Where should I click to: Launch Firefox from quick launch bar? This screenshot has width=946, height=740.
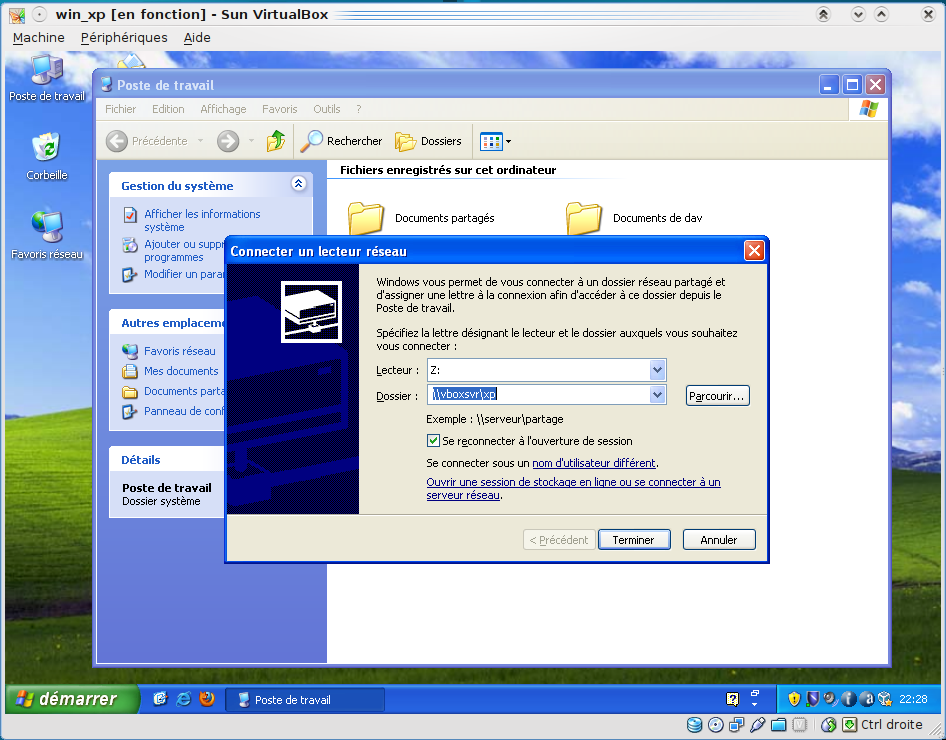pos(207,699)
